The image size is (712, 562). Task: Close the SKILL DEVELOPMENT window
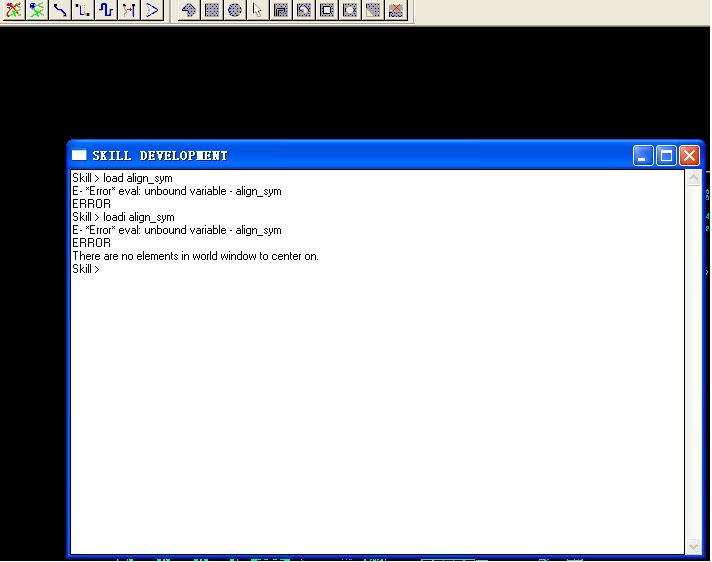click(689, 156)
